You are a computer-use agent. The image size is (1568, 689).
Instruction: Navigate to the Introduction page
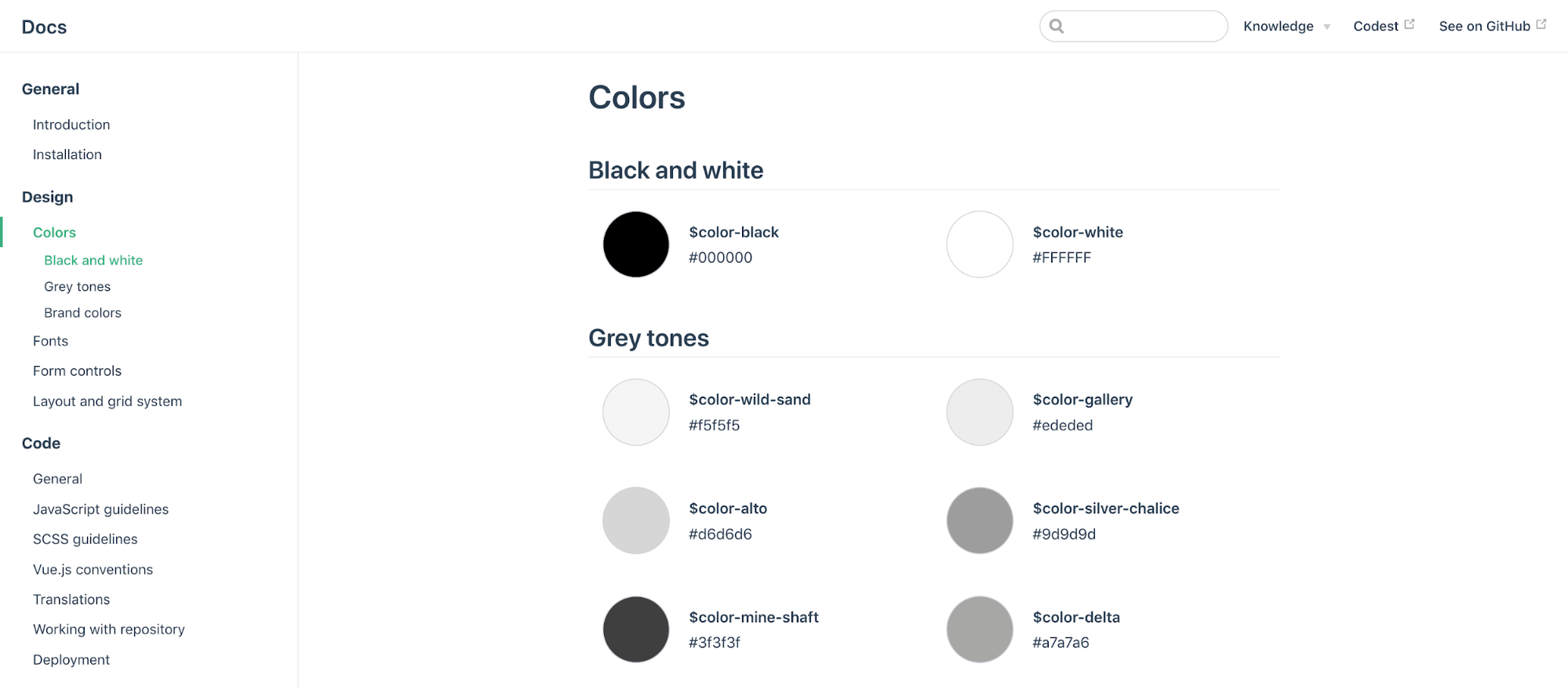pyautogui.click(x=71, y=125)
